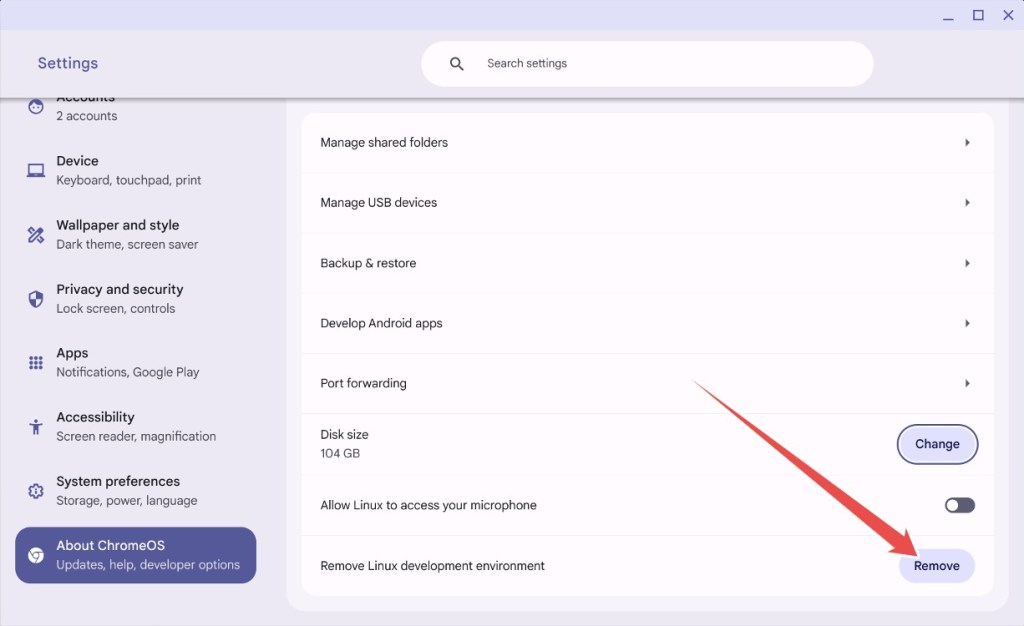Click the Privacy and security shield icon
The height and width of the screenshot is (626, 1024).
tap(36, 299)
